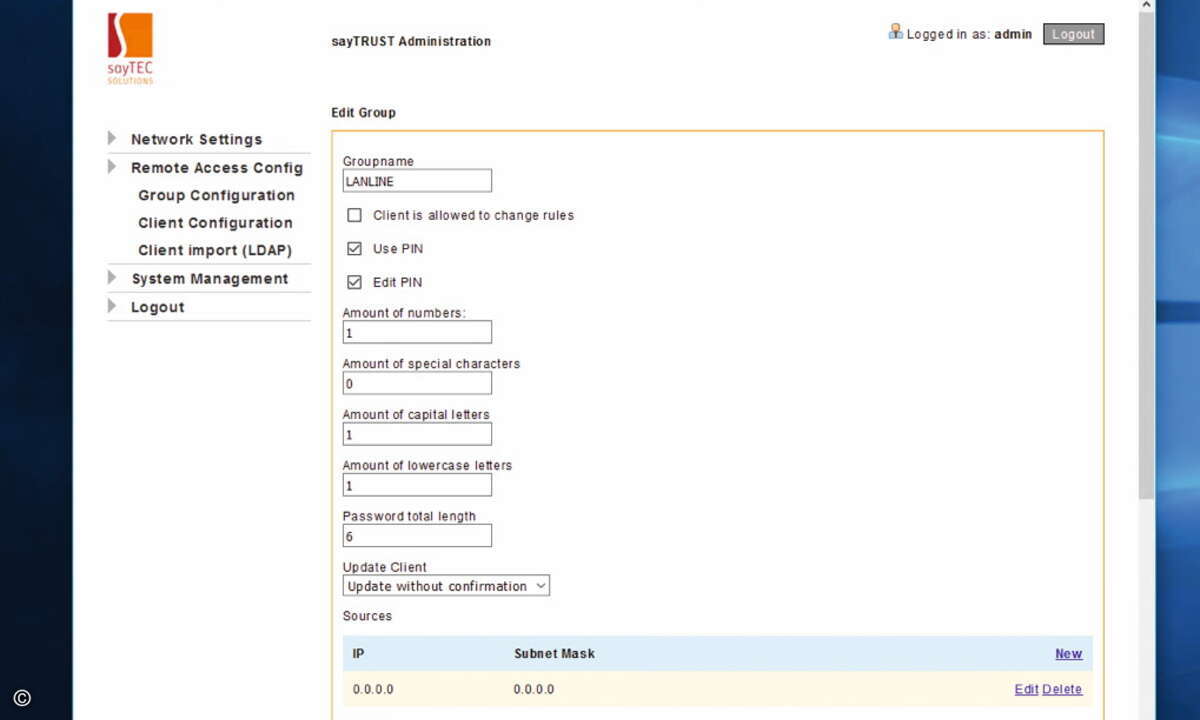Image resolution: width=1200 pixels, height=720 pixels.
Task: Select Group Configuration
Action: tap(216, 195)
